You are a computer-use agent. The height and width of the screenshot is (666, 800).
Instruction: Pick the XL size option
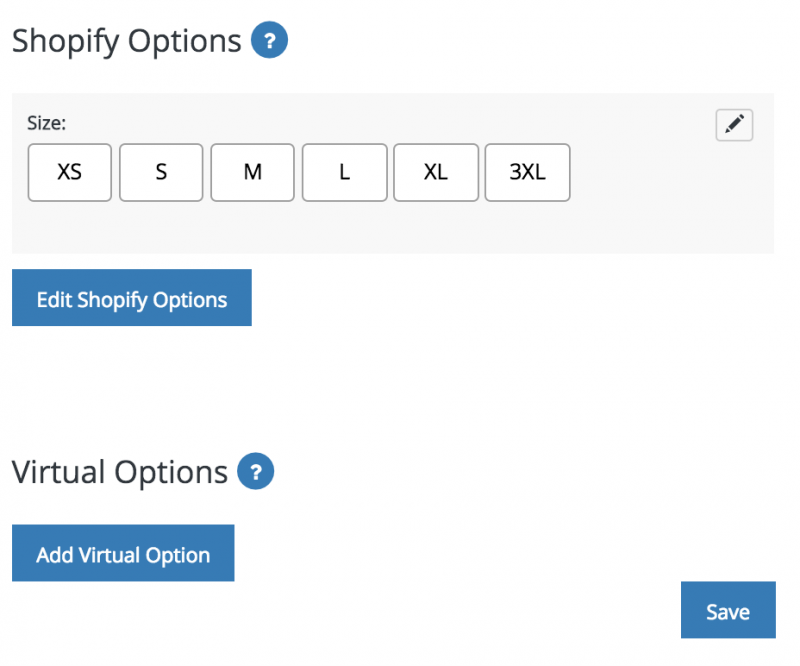point(435,173)
